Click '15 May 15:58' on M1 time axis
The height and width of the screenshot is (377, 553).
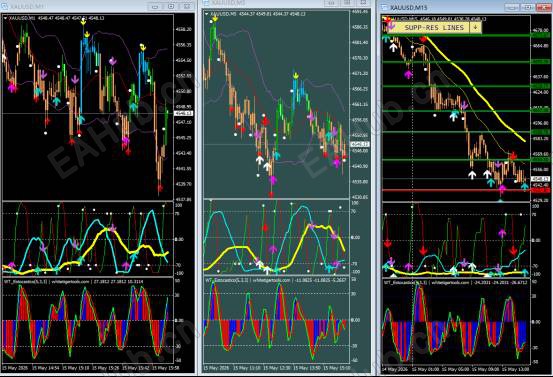point(165,368)
